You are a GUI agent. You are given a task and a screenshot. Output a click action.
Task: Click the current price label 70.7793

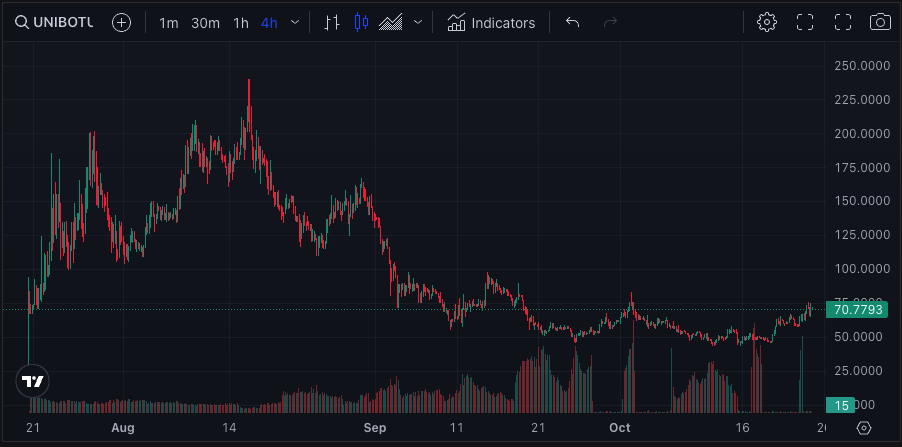857,310
